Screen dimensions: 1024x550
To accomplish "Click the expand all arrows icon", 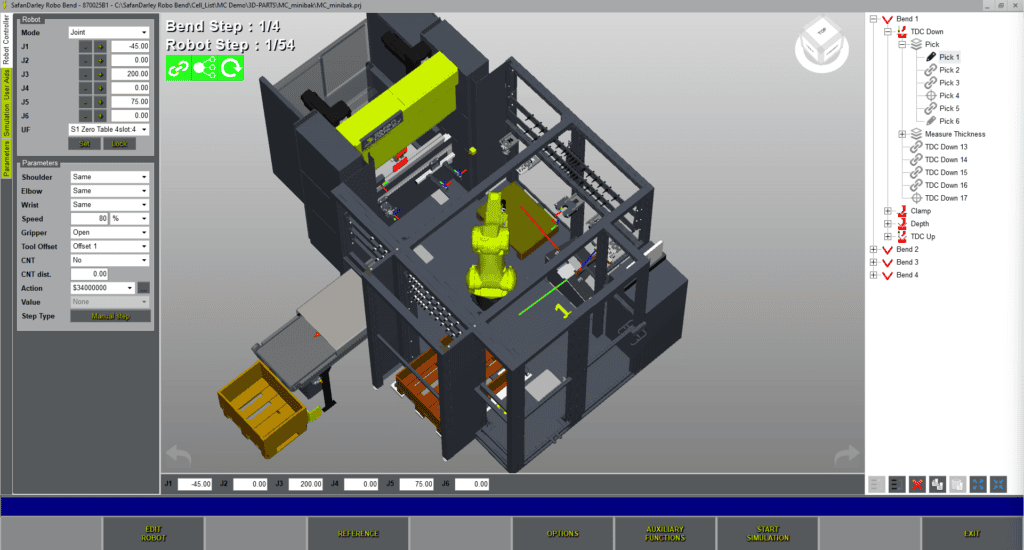I will [978, 484].
